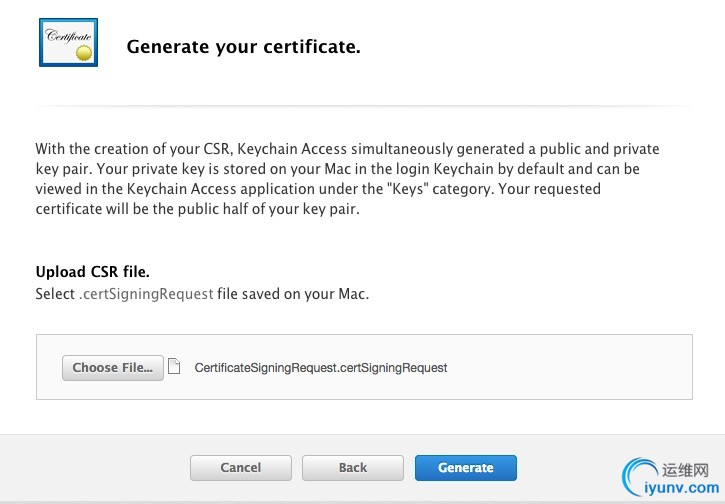725x504 pixels.
Task: Go to previous step with Back
Action: (353, 467)
